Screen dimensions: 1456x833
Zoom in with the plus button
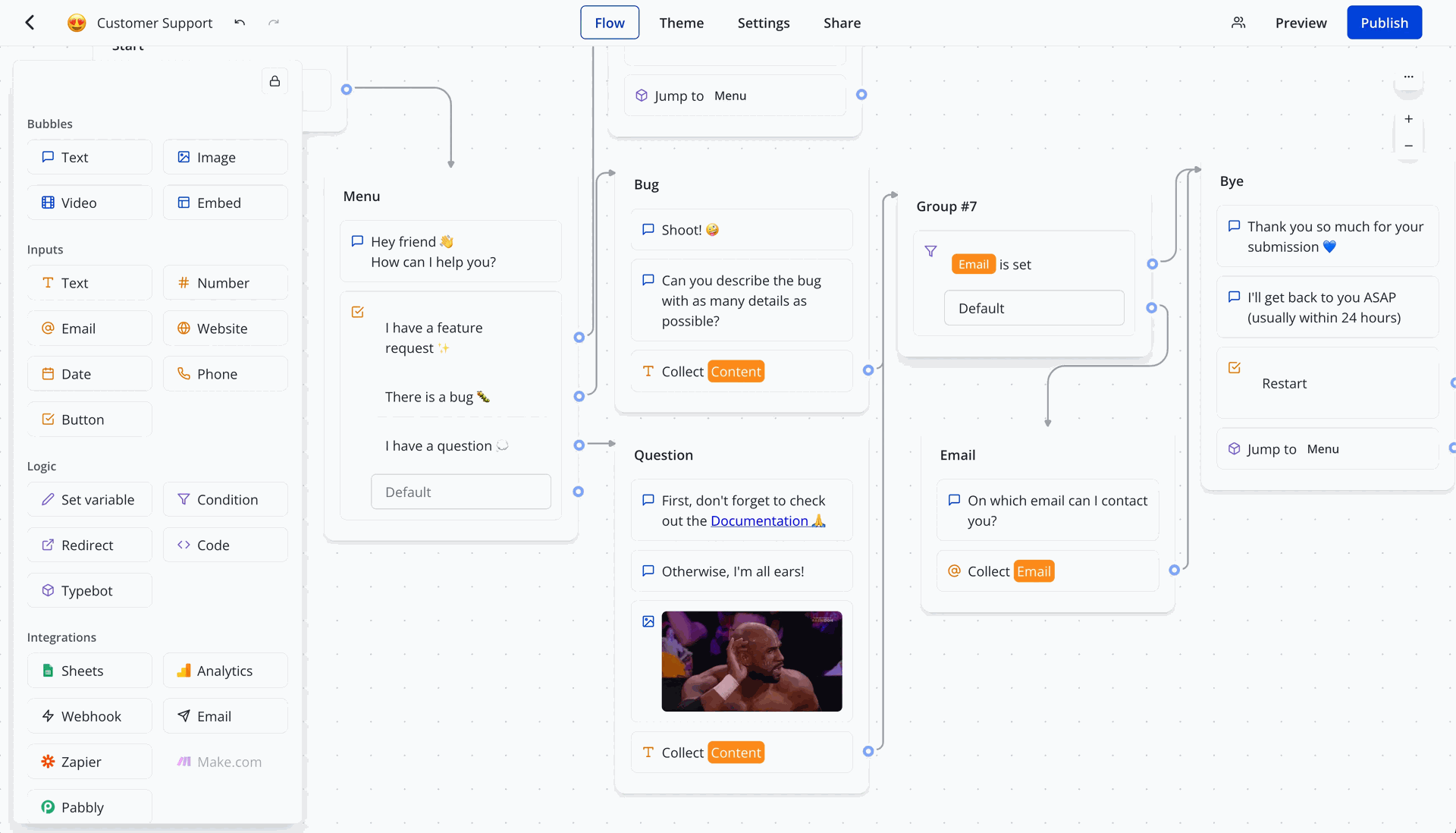click(1408, 119)
